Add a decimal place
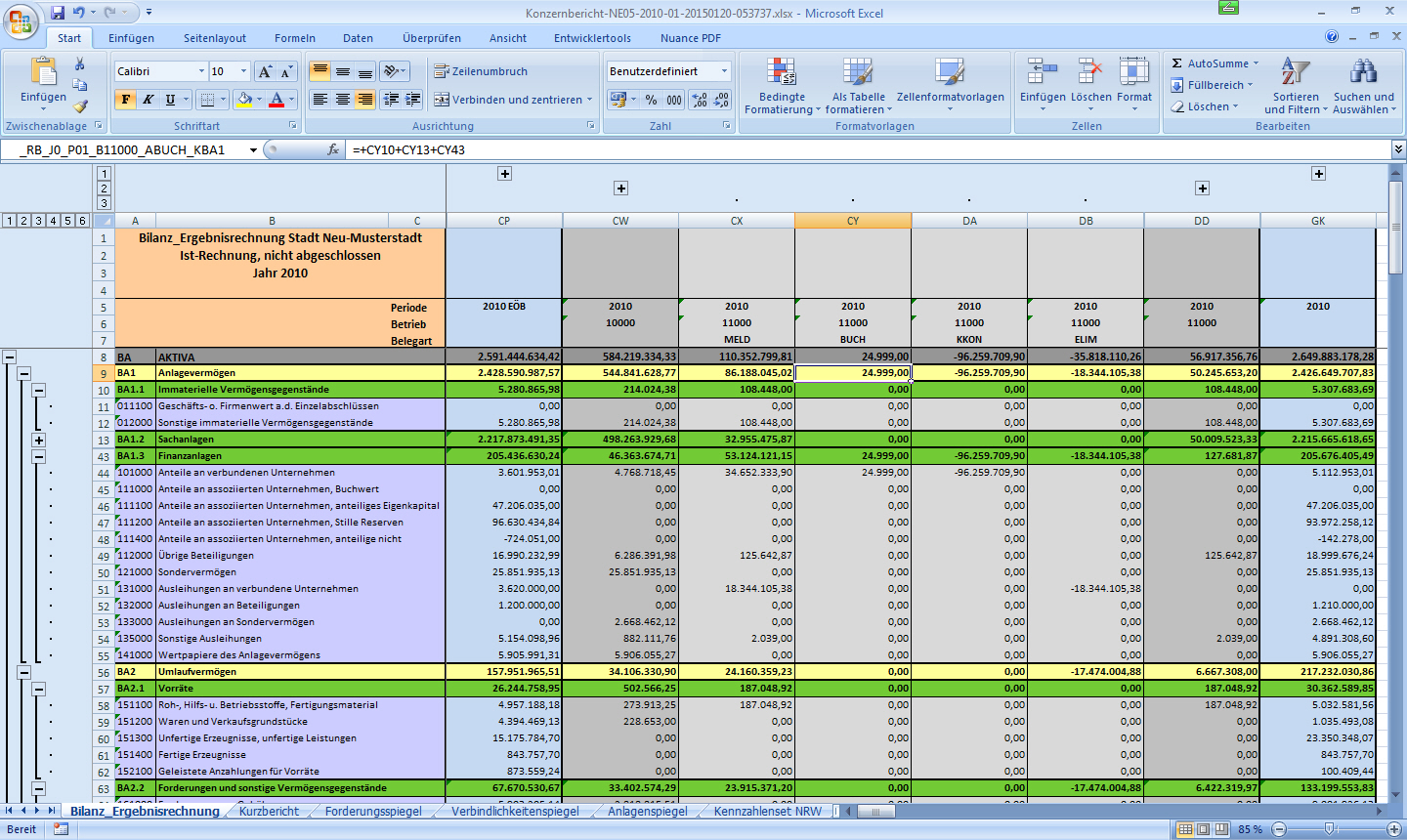 [x=700, y=100]
